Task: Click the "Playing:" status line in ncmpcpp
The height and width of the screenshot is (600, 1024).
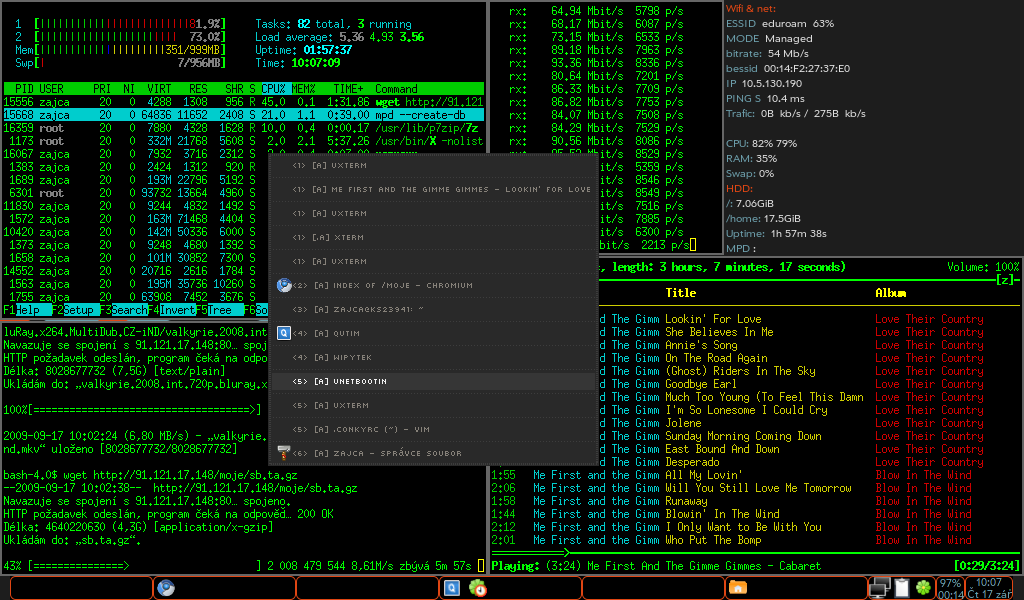Action: coord(656,565)
